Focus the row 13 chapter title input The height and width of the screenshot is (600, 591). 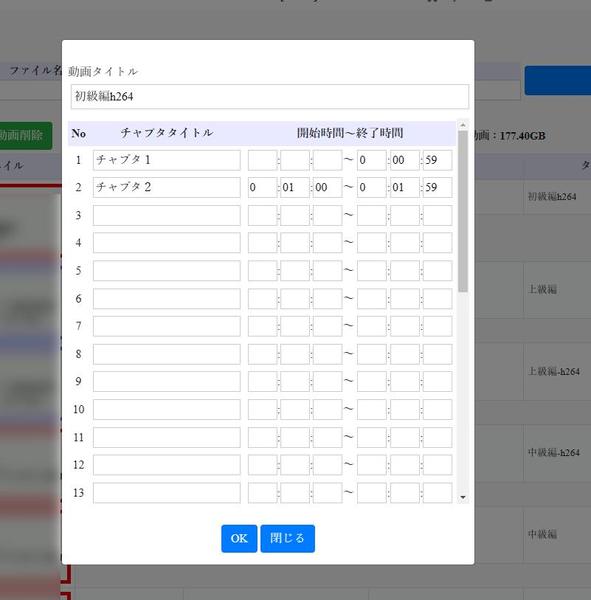point(167,493)
